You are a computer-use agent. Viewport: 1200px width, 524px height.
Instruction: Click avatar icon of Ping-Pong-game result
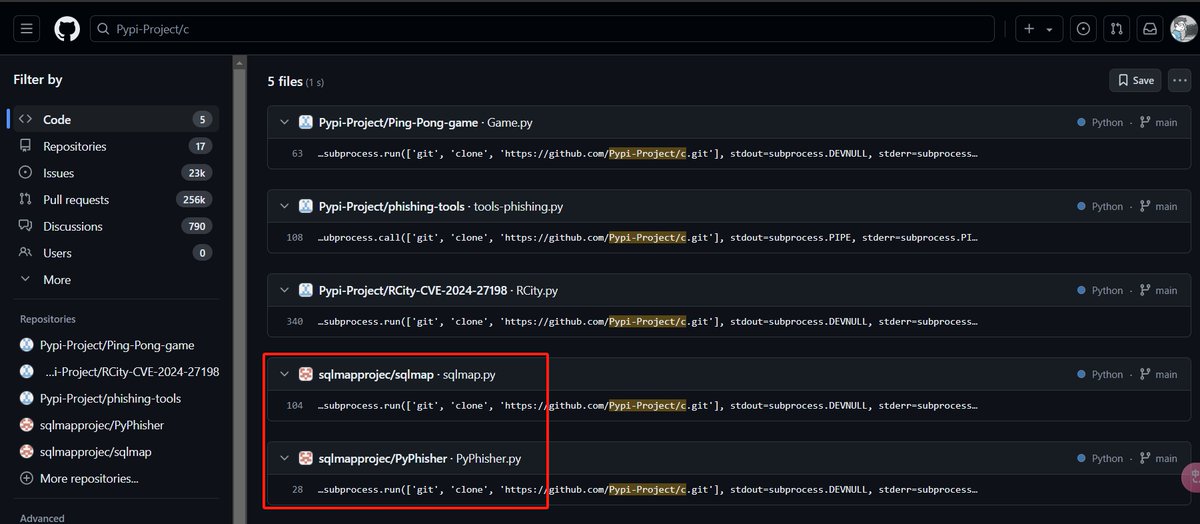(306, 122)
